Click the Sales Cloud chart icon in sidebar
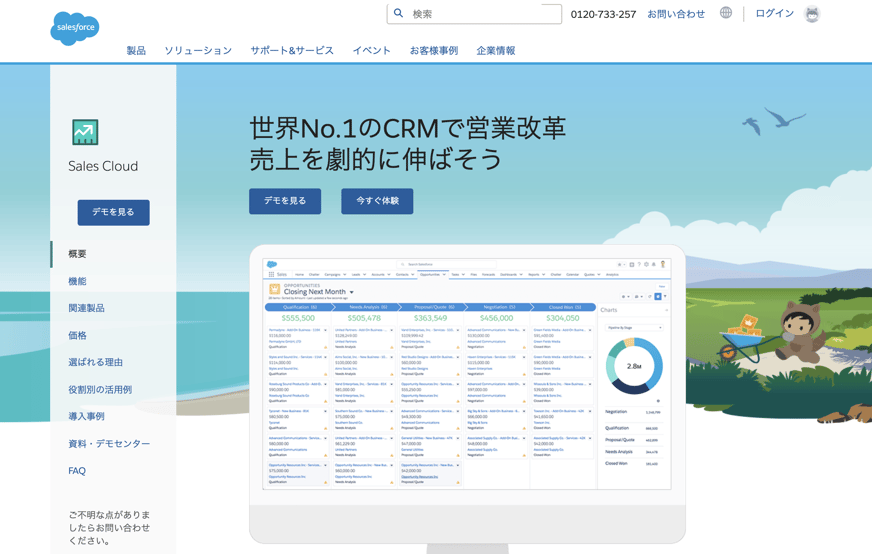Viewport: 872px width, 554px height. coord(85,132)
